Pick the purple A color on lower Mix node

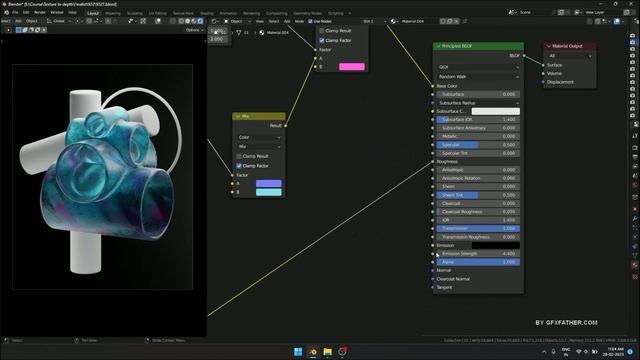tap(269, 184)
